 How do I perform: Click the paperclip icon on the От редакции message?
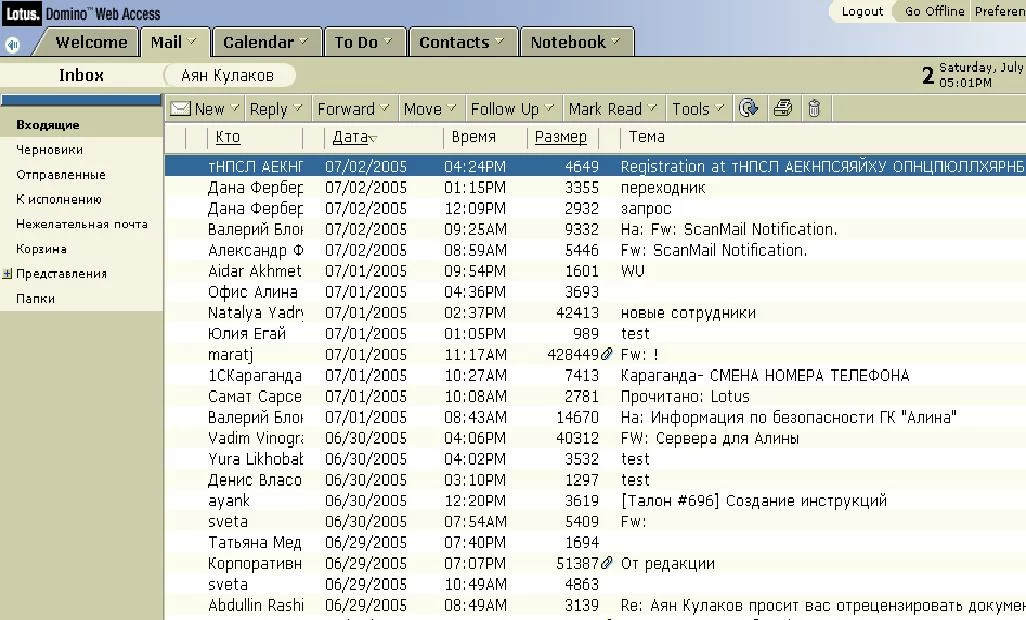pyautogui.click(x=606, y=564)
